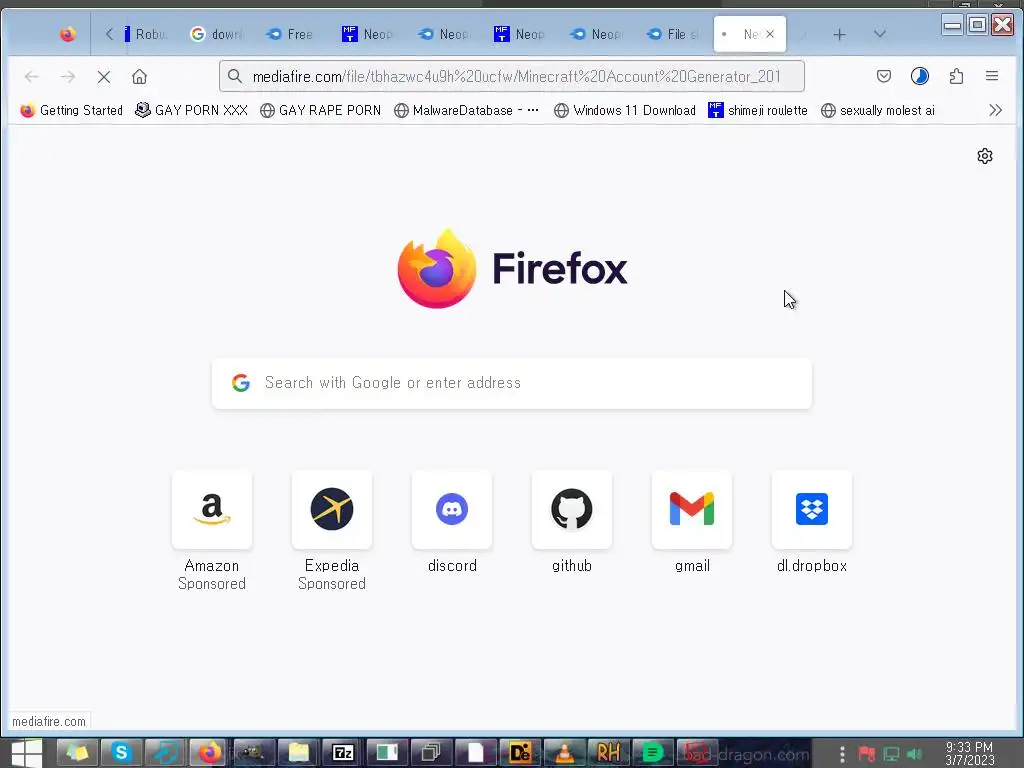1024x768 pixels.
Task: Click the red flag tray icon
Action: point(867,754)
